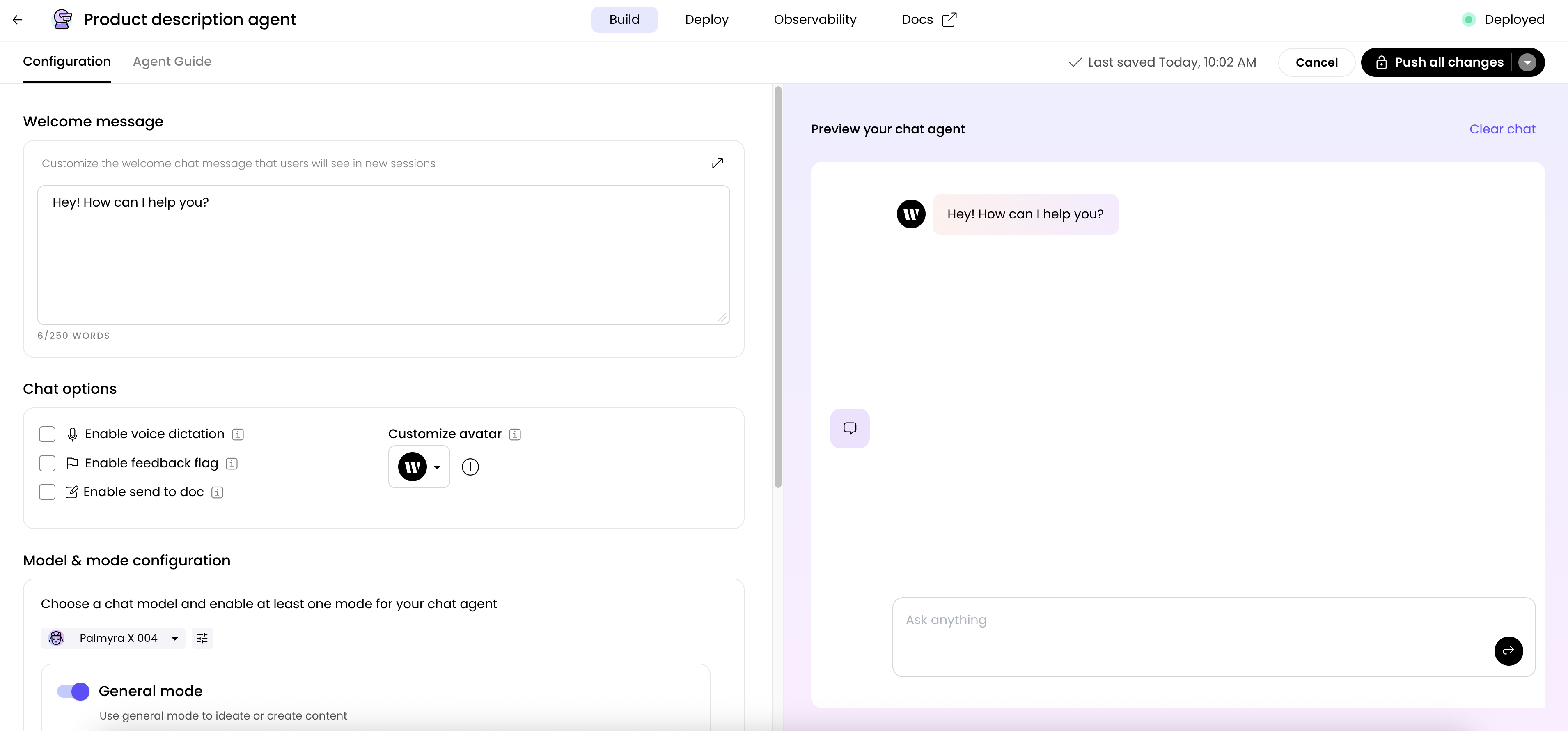Click the lock icon on Push all changes

[x=1381, y=62]
